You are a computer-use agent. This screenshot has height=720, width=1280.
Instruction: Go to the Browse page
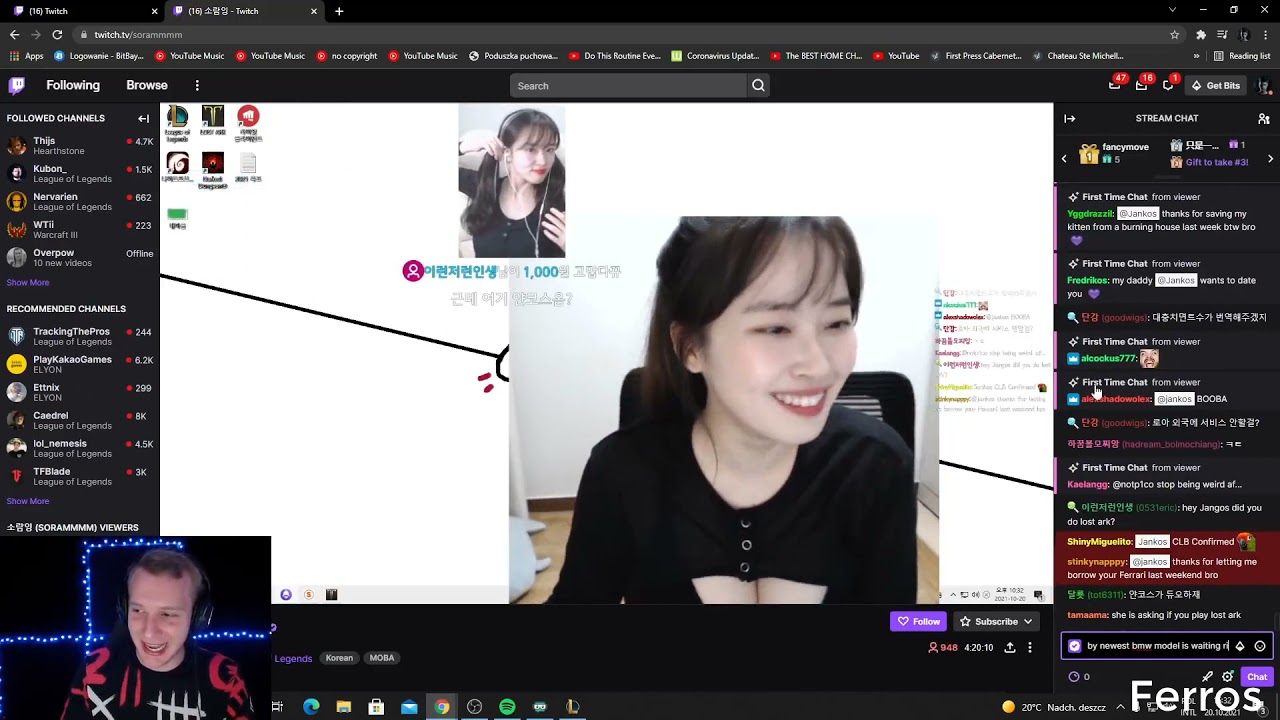point(147,86)
